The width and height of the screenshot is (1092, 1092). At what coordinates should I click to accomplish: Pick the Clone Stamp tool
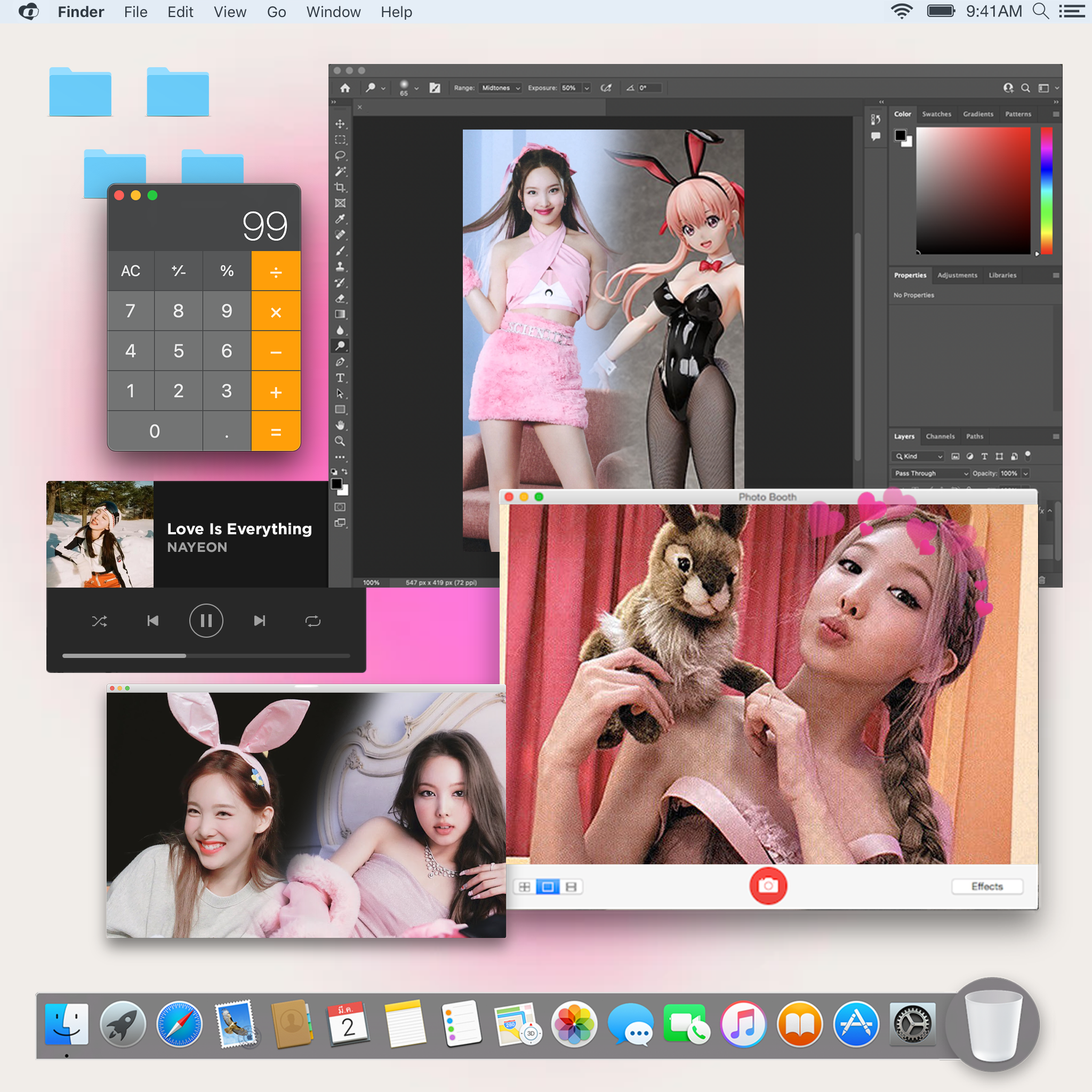coord(340,266)
